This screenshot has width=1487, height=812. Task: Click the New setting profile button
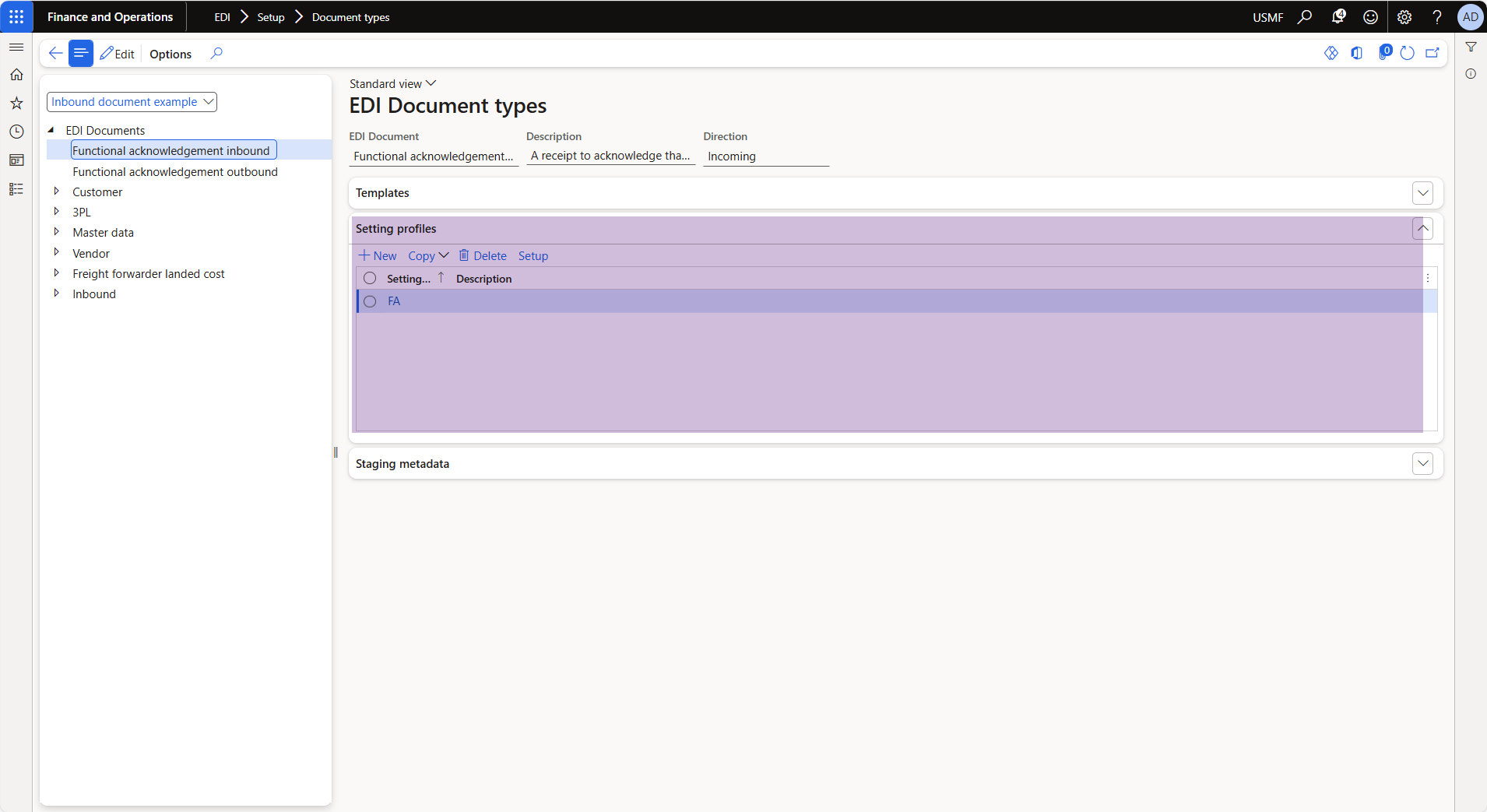[x=378, y=256]
